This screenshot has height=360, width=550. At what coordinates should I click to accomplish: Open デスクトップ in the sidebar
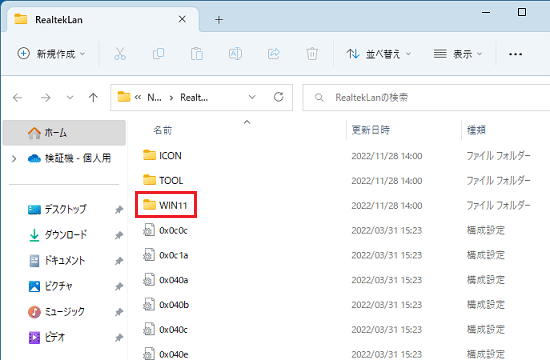[57, 209]
